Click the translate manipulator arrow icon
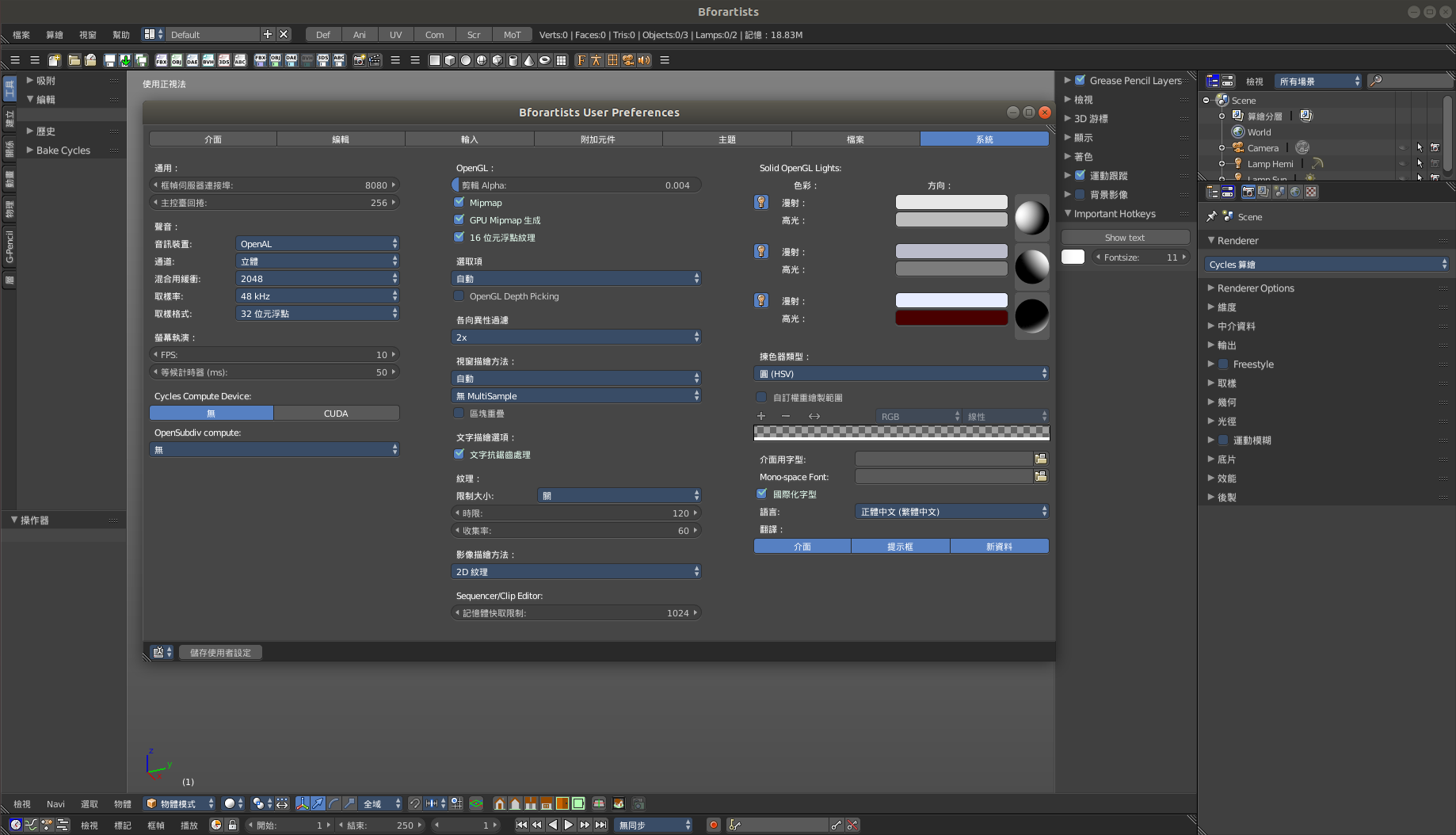Image resolution: width=1456 pixels, height=835 pixels. pyautogui.click(x=318, y=803)
